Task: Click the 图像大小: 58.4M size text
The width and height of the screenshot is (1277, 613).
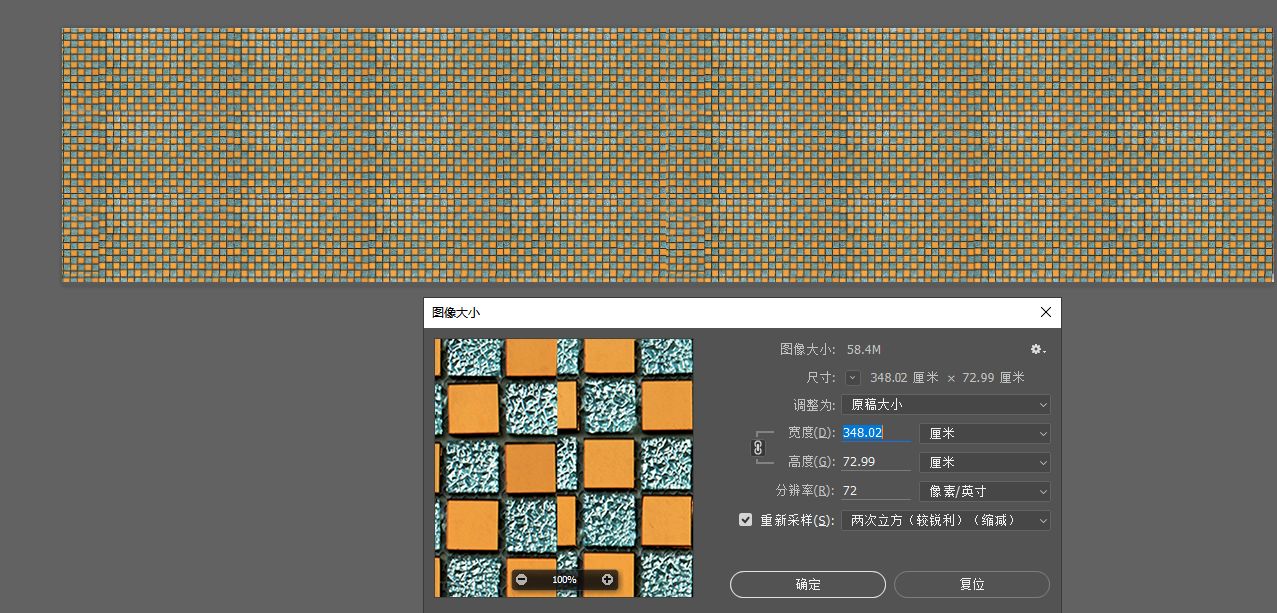Action: click(830, 349)
